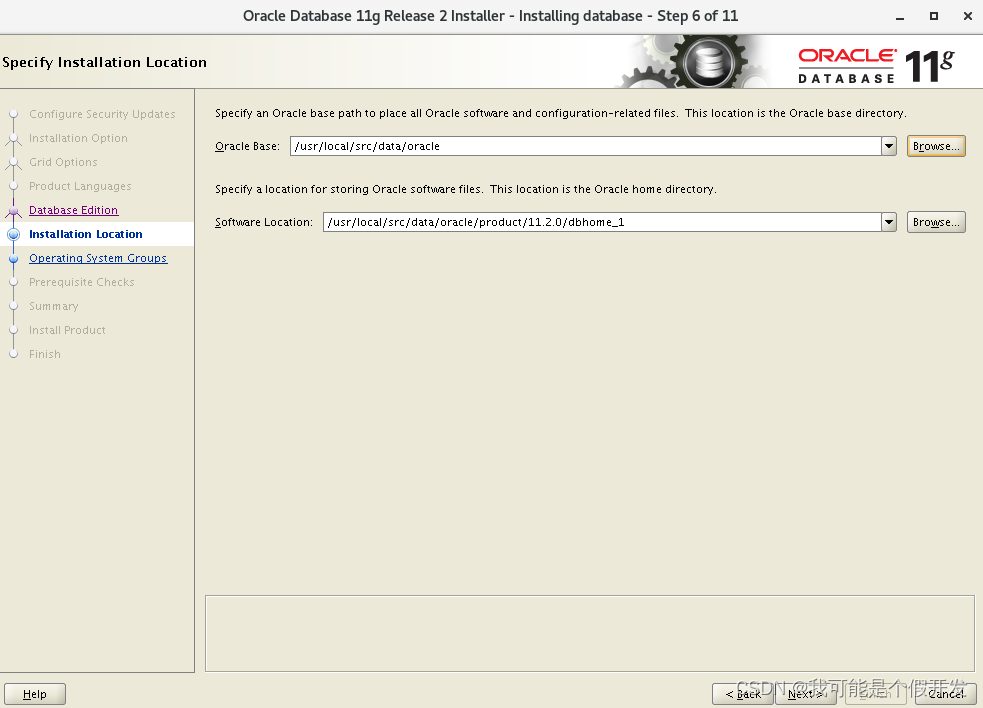Click the Software Location field label
The width and height of the screenshot is (983, 708).
[x=264, y=222]
